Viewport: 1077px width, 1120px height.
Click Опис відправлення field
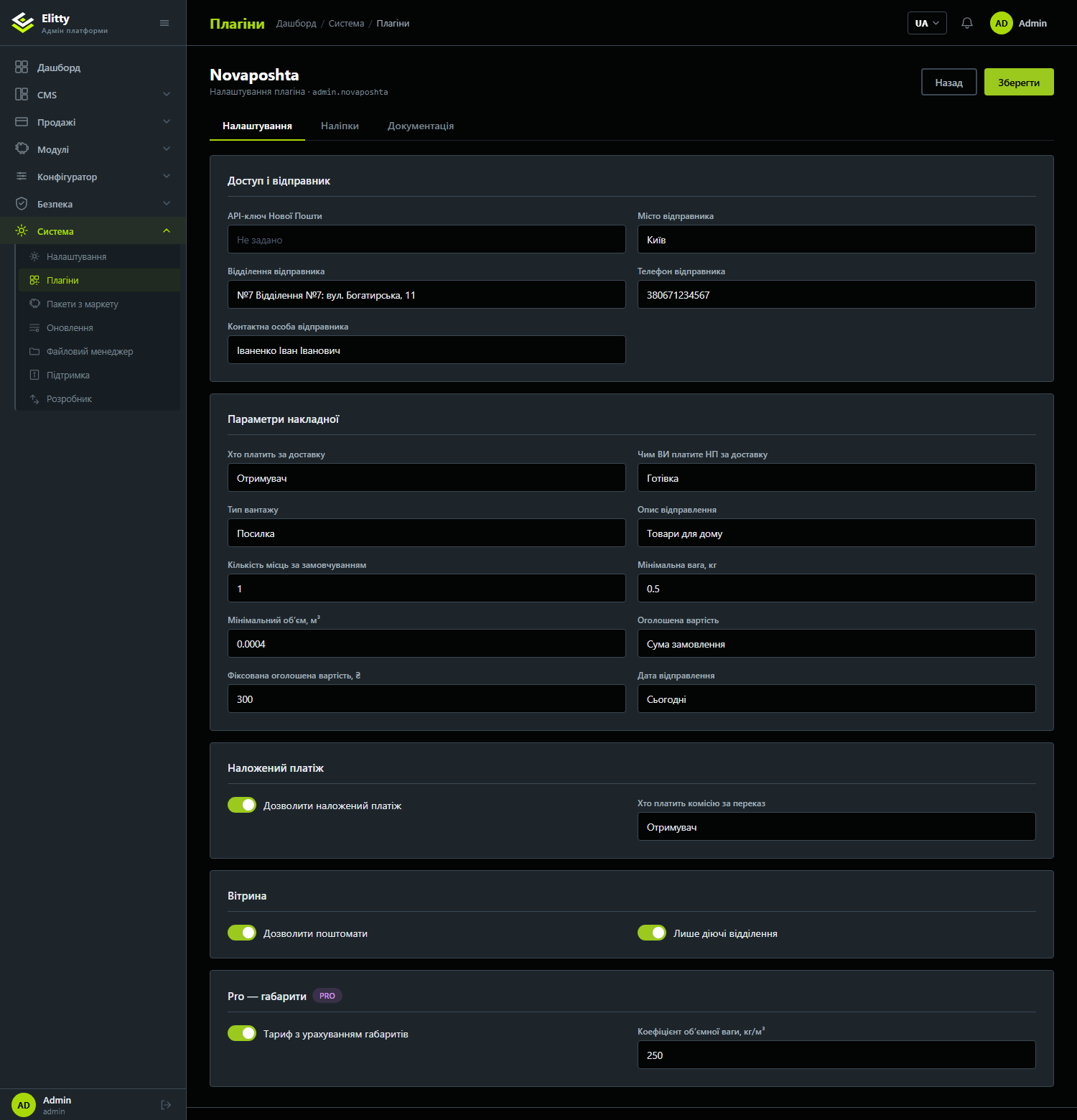pos(836,533)
